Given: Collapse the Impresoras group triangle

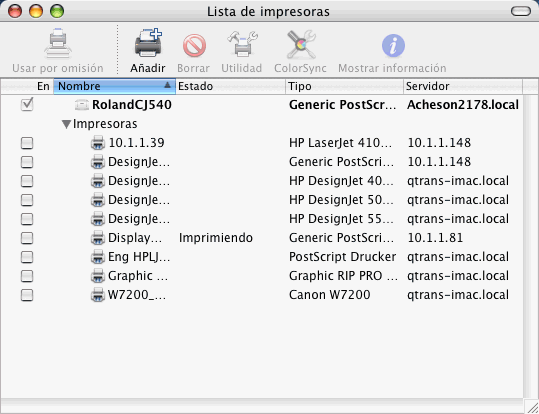Looking at the screenshot, I should pyautogui.click(x=66, y=124).
